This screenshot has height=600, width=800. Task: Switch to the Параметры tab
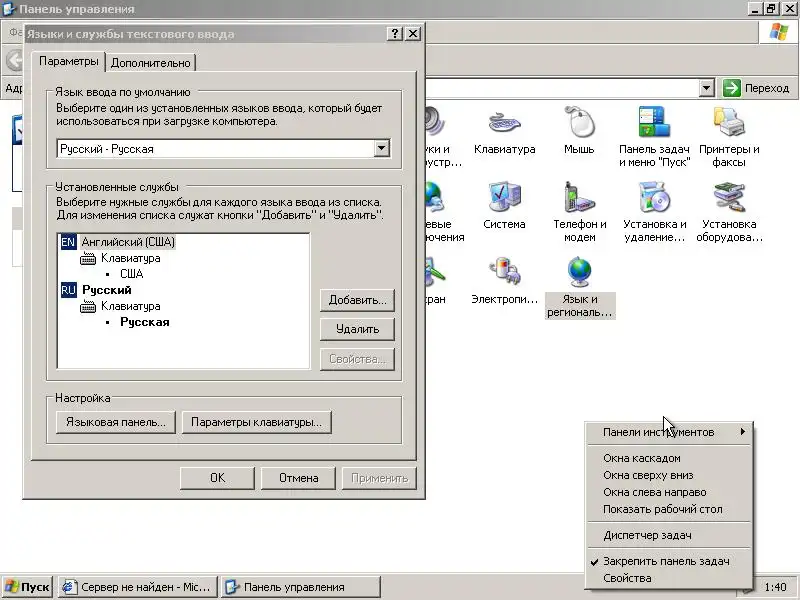(68, 61)
